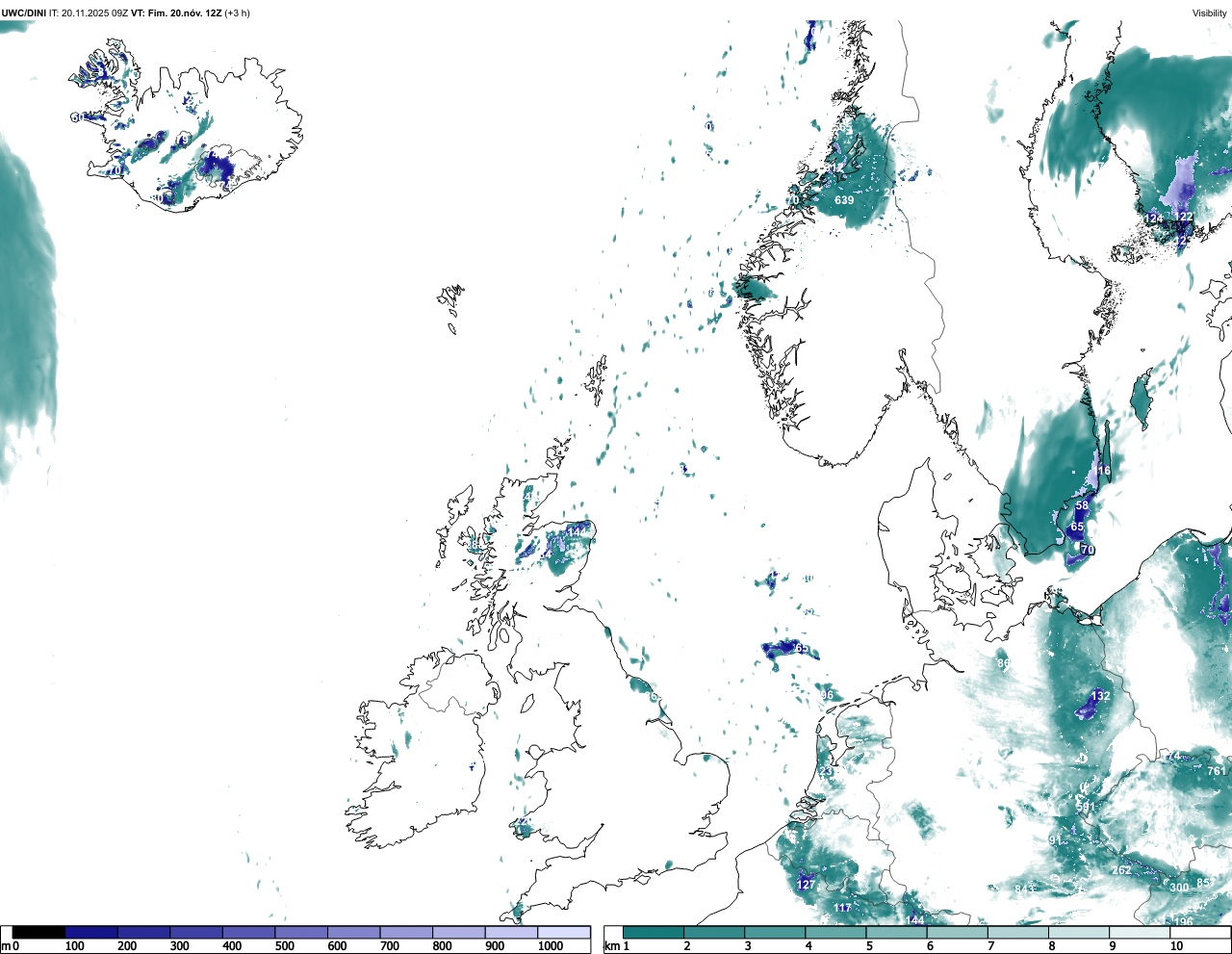
Task: Click the 'km' unit label on legend
Action: click(x=611, y=946)
